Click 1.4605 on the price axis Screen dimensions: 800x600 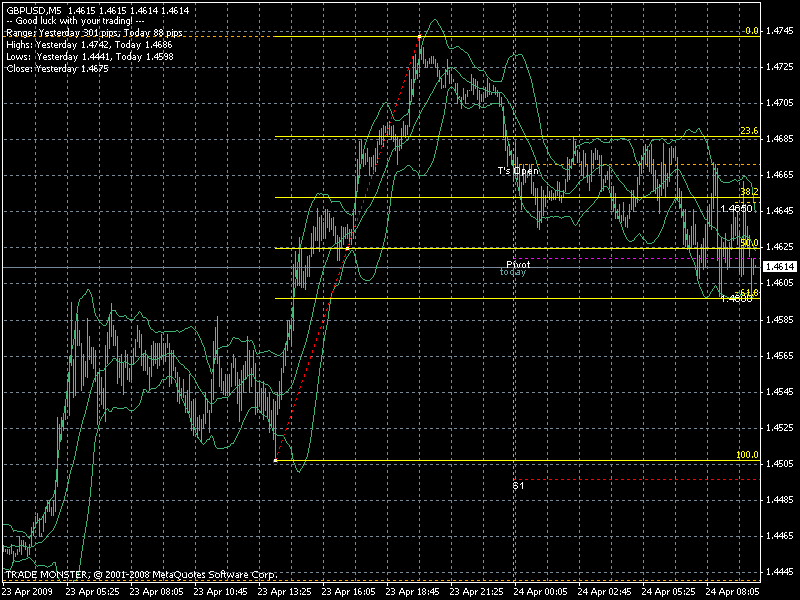780,283
